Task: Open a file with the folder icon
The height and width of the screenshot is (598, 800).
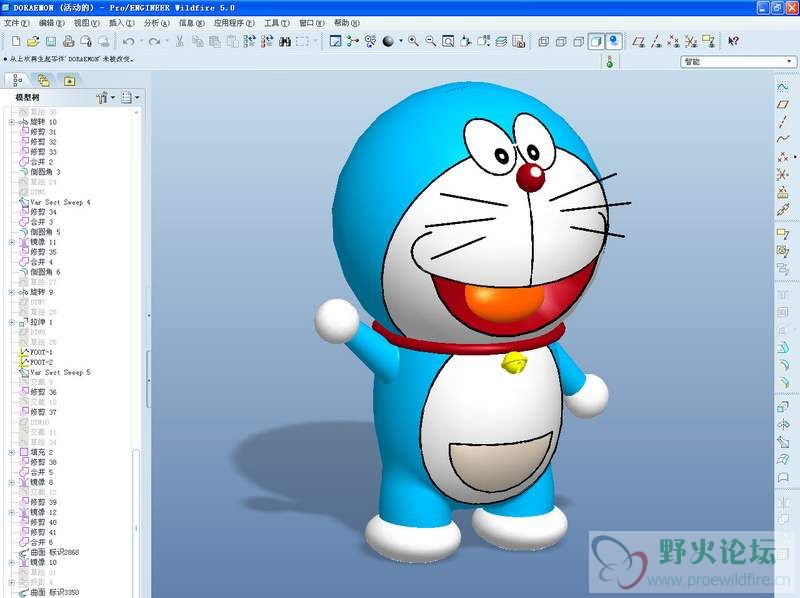Action: [x=33, y=41]
